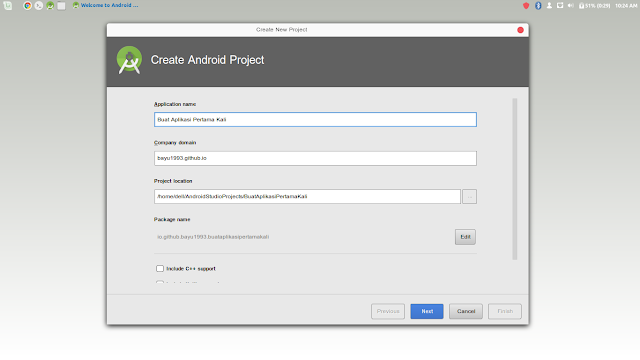Click the Finish button

505,311
